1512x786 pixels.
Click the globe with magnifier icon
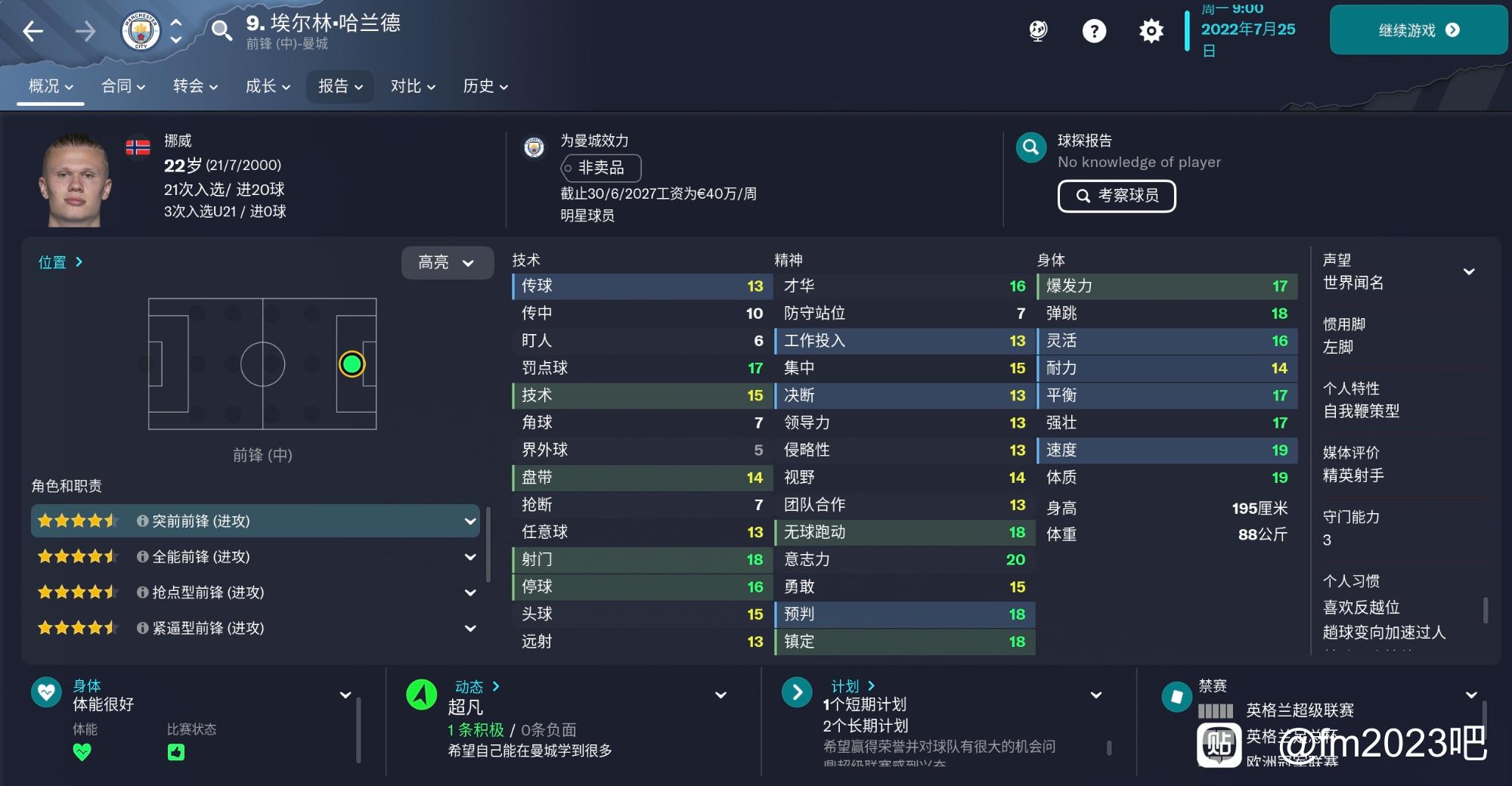(x=1039, y=31)
